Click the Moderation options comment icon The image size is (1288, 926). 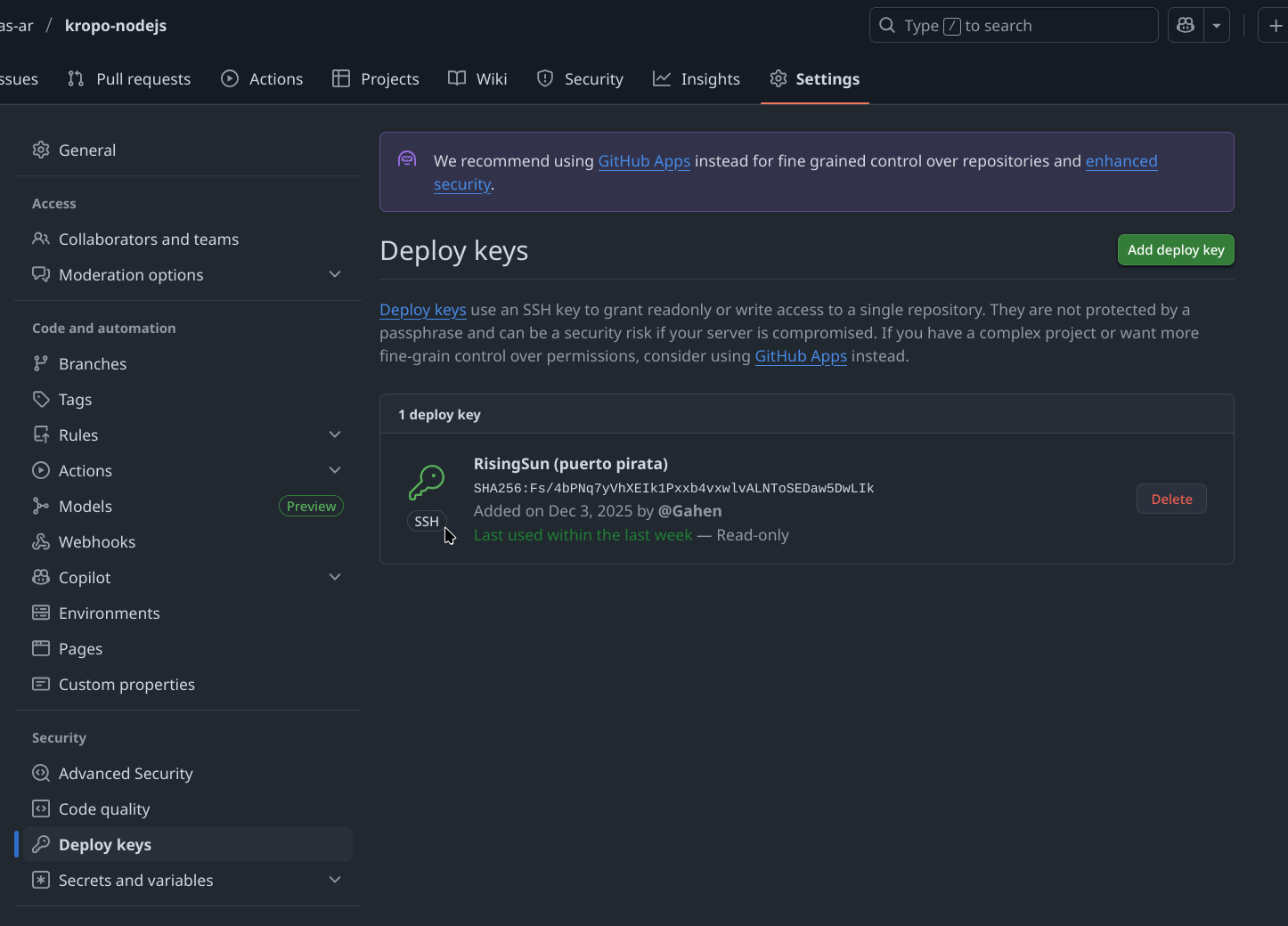coord(41,274)
